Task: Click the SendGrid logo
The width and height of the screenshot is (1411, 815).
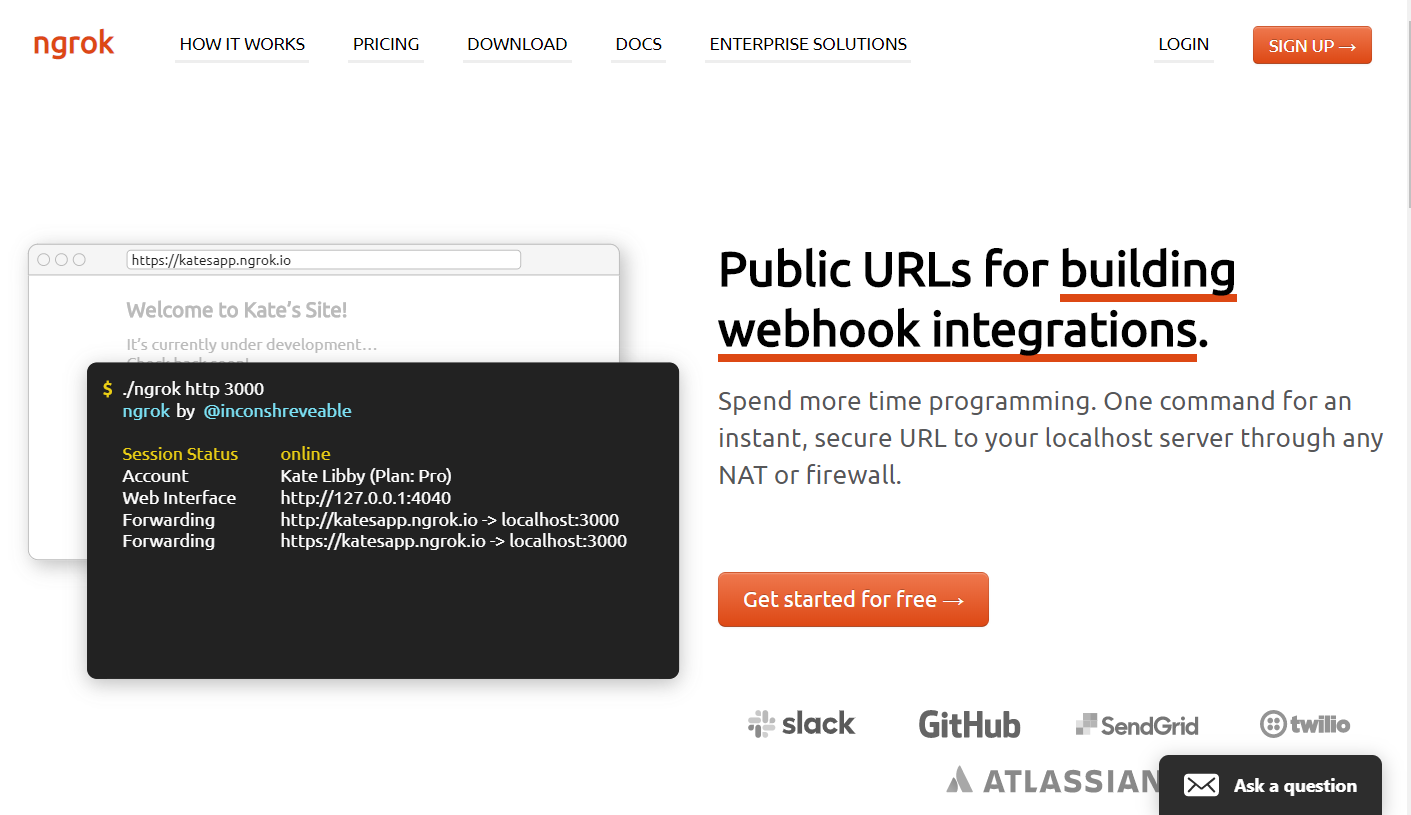Action: tap(1137, 725)
